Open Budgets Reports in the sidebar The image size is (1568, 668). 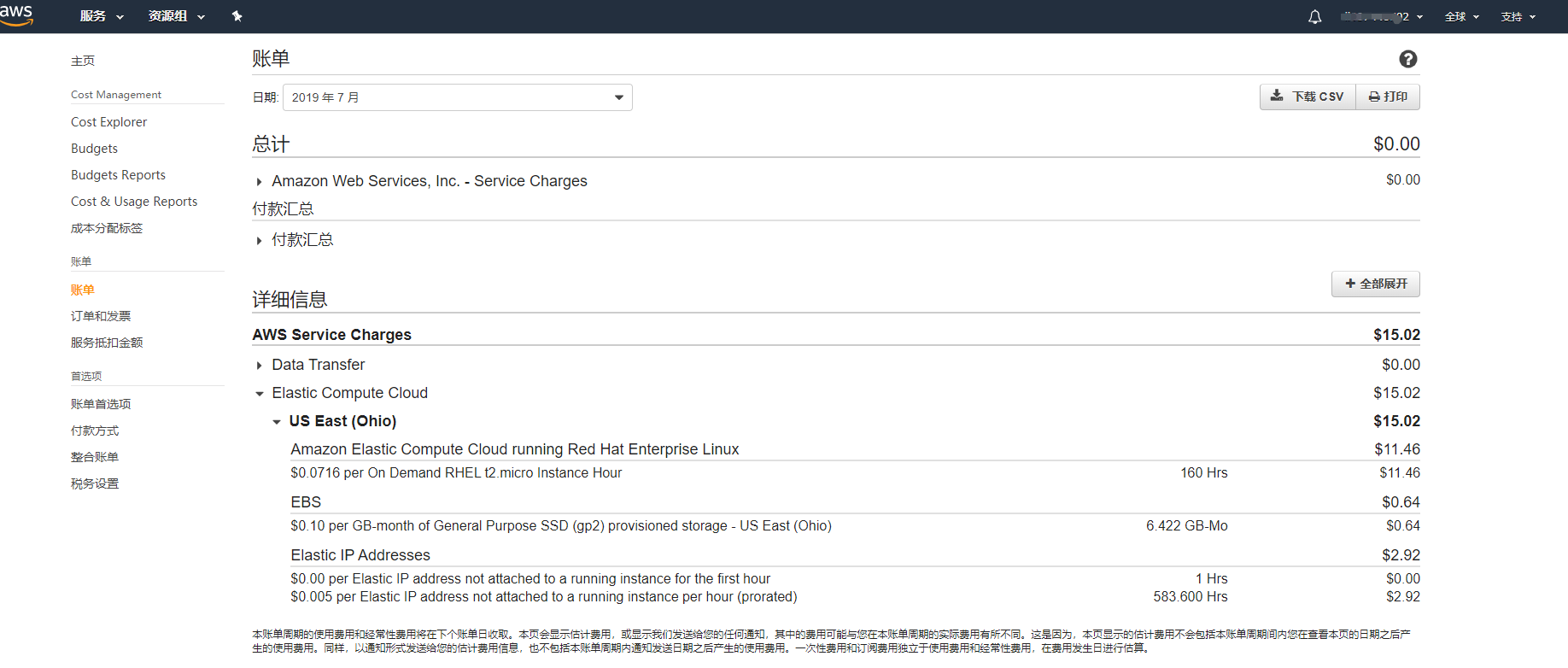118,175
